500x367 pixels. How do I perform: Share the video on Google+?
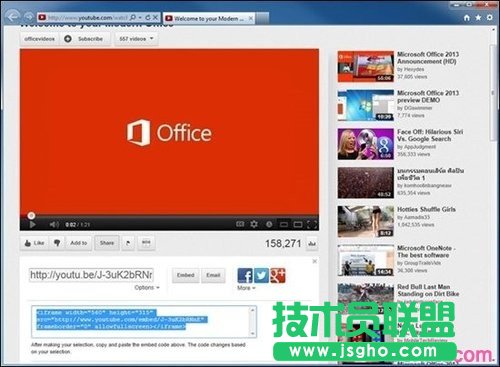pyautogui.click(x=277, y=276)
